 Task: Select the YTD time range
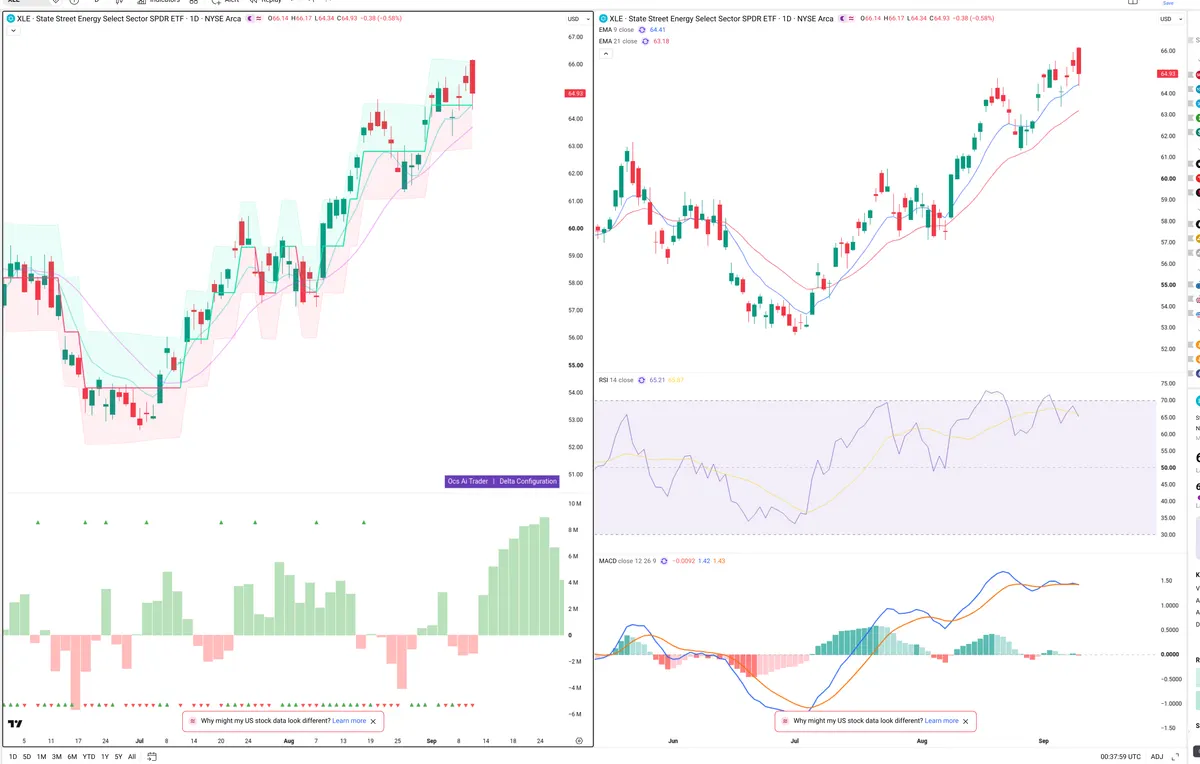coord(89,757)
